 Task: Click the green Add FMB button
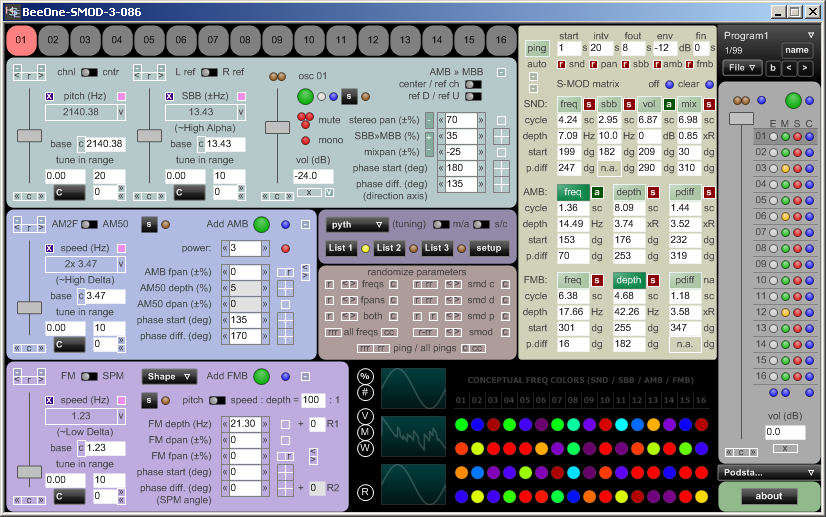tap(261, 376)
